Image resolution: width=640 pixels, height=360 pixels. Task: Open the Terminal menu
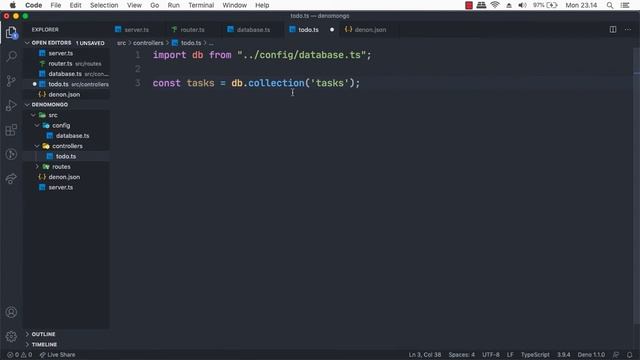[201, 5]
